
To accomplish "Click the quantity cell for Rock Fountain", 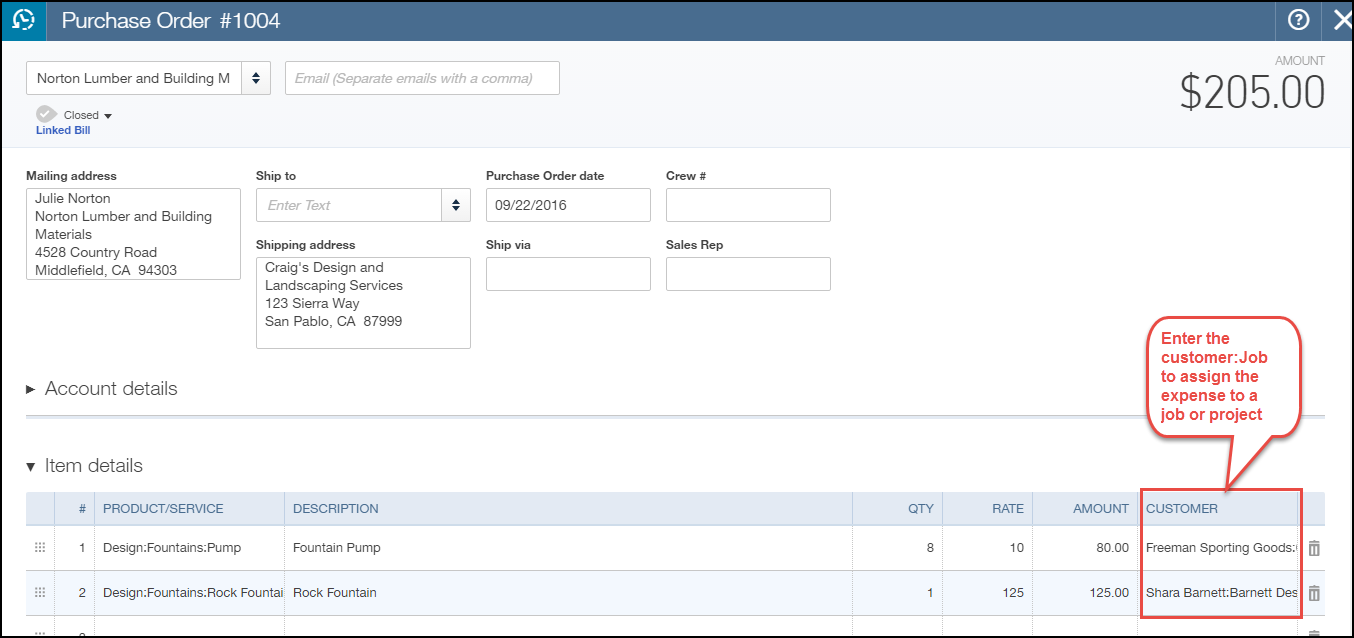I will point(897,593).
